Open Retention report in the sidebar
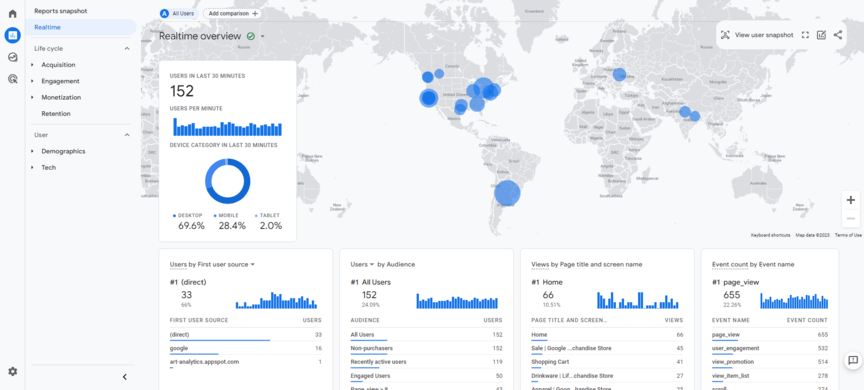This screenshot has width=864, height=390. point(56,113)
